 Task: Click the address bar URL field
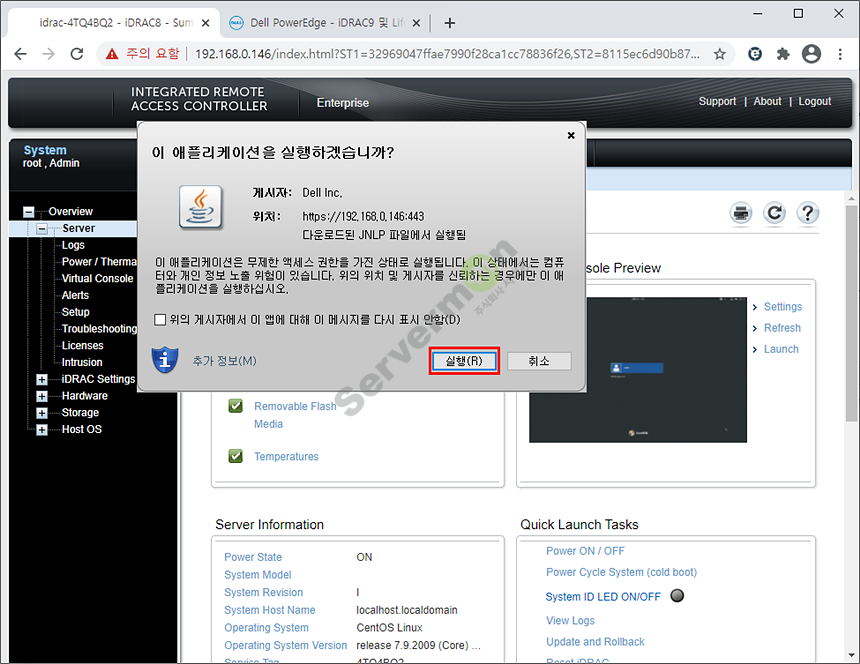447,54
